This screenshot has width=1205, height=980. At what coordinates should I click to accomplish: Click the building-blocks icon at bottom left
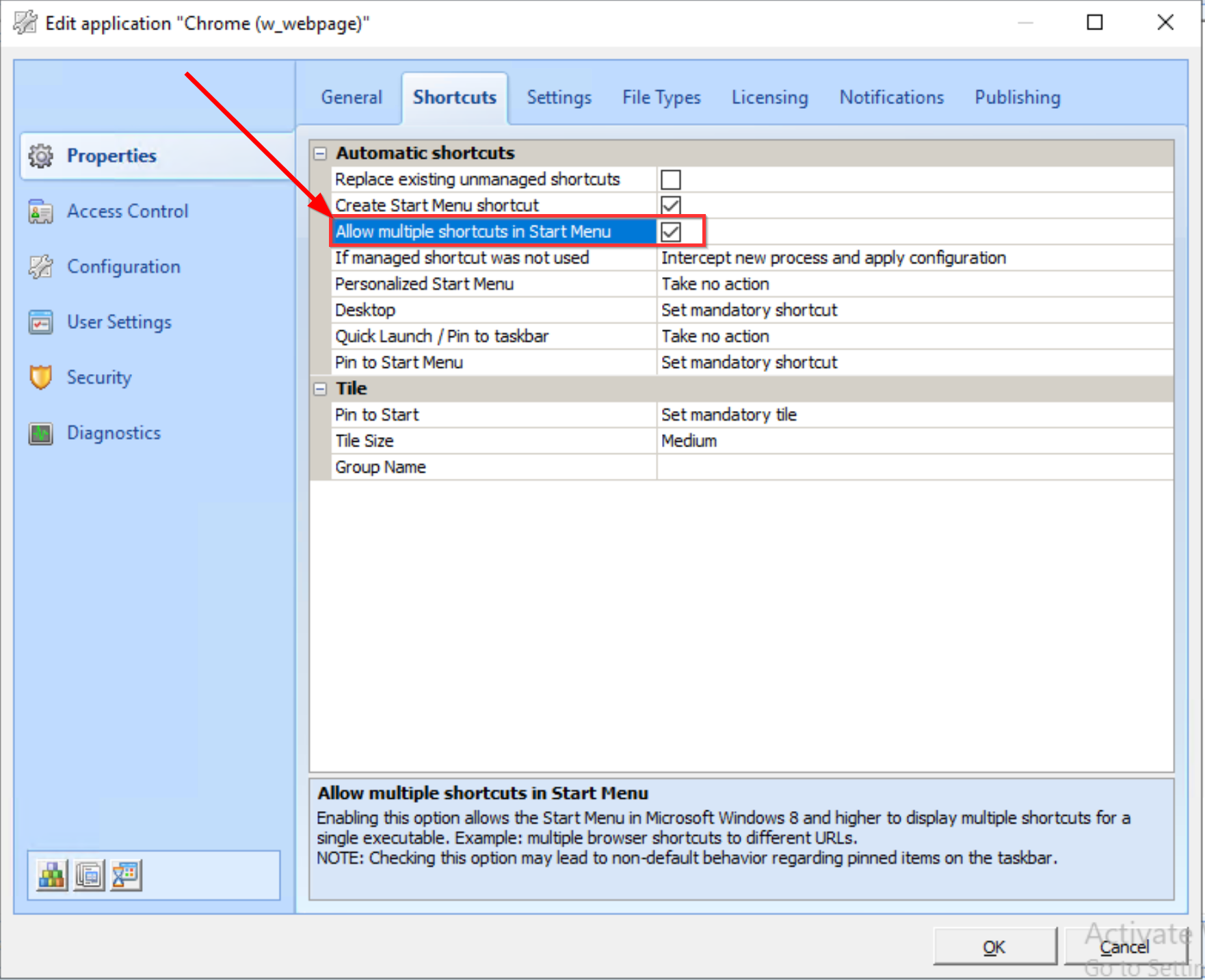point(52,874)
